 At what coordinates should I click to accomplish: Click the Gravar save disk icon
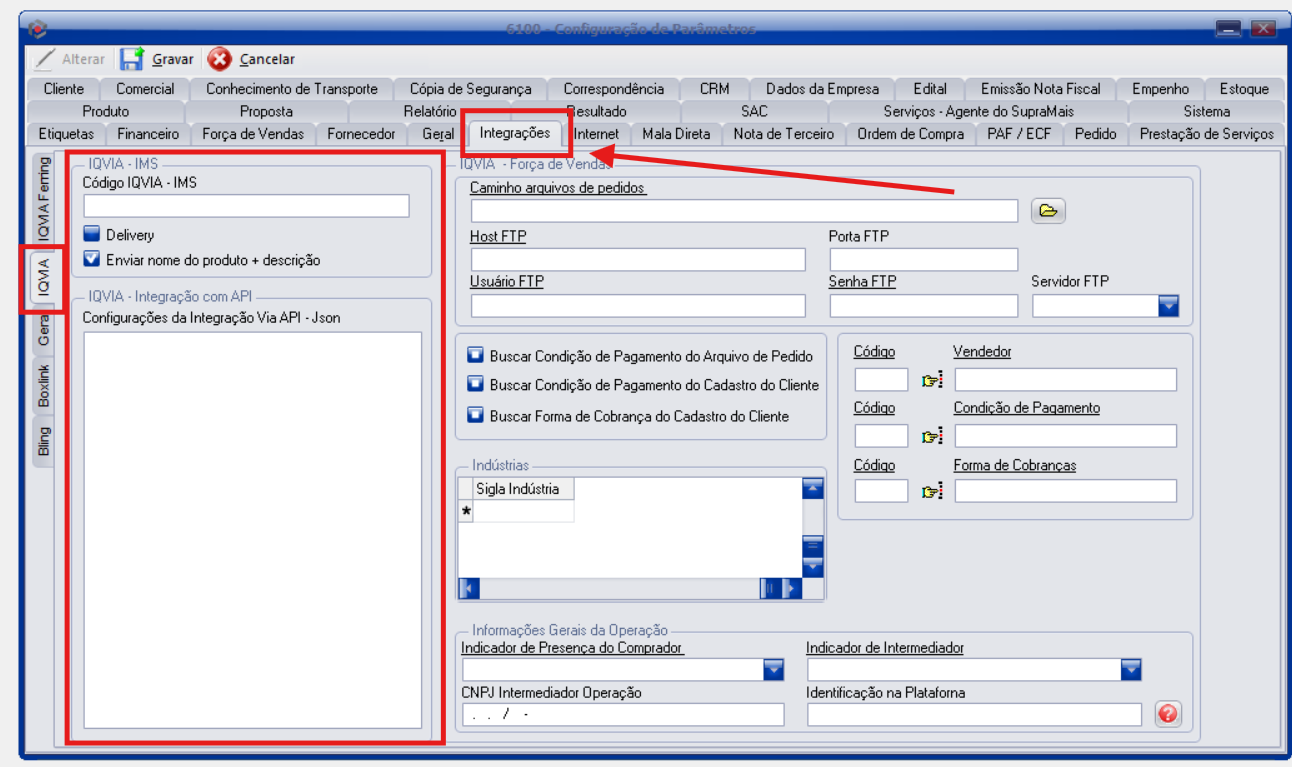click(x=132, y=59)
